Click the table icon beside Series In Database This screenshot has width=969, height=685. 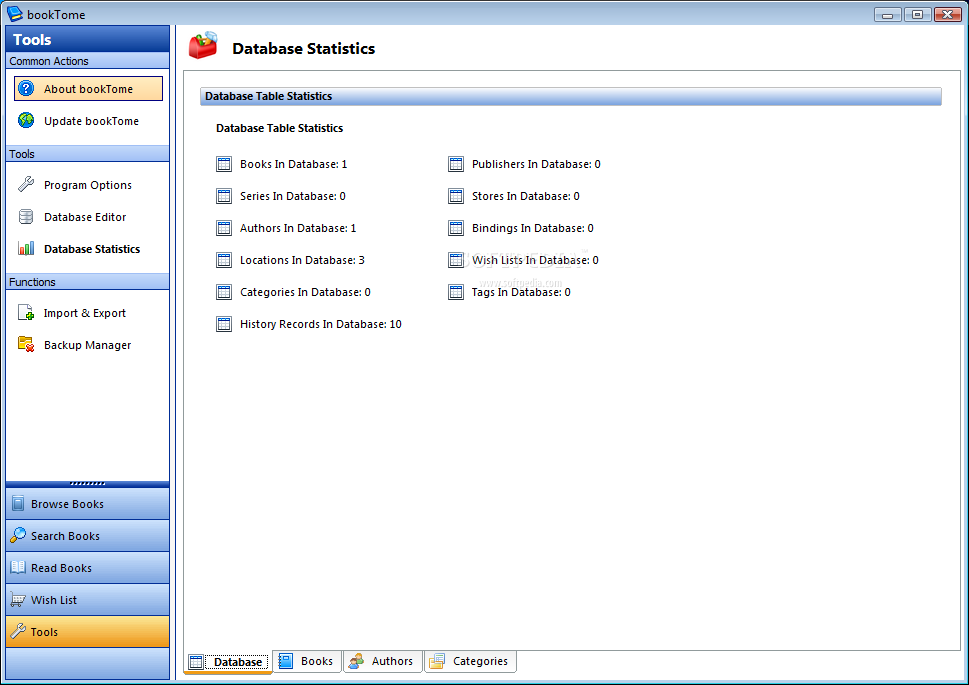(224, 196)
